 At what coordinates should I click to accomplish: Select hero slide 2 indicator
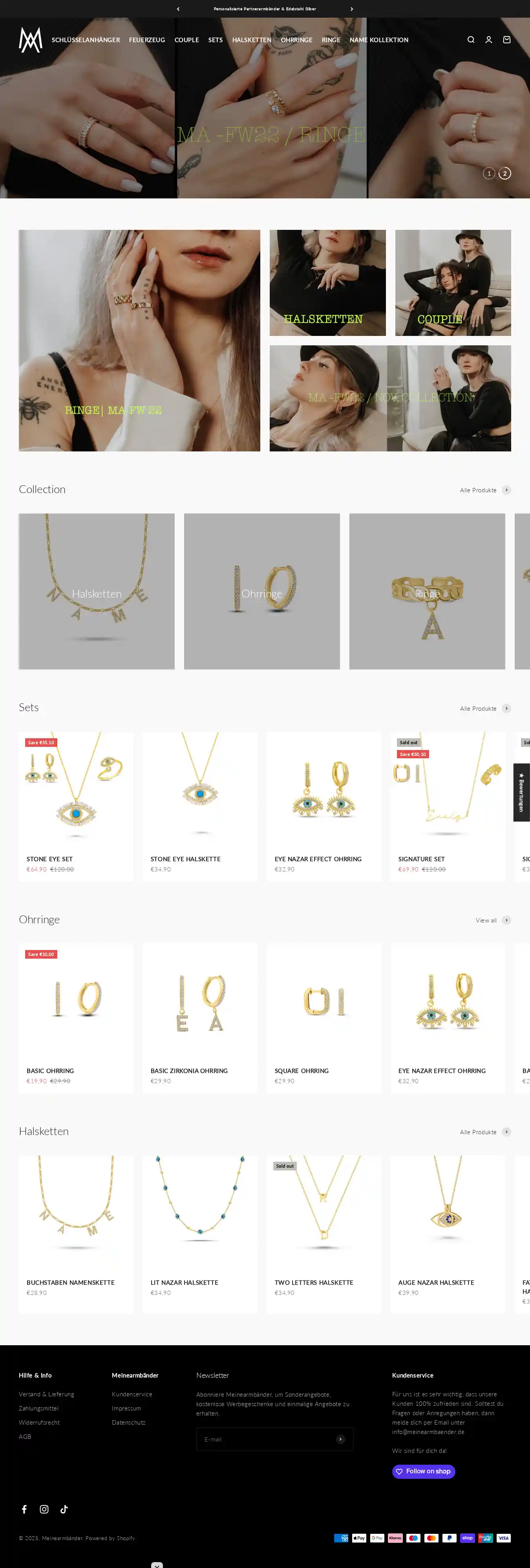[504, 174]
